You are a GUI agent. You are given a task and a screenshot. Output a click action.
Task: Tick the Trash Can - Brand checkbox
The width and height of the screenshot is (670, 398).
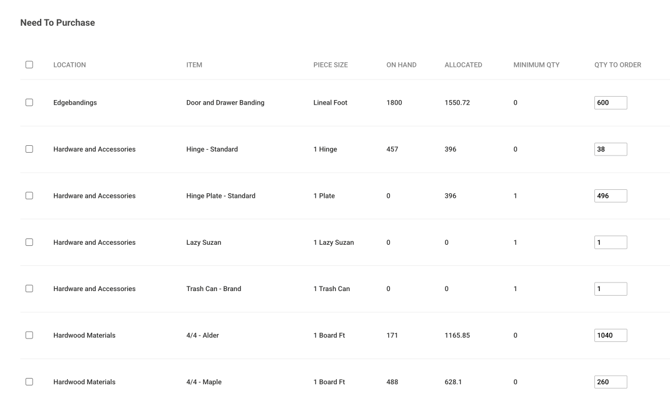point(29,289)
